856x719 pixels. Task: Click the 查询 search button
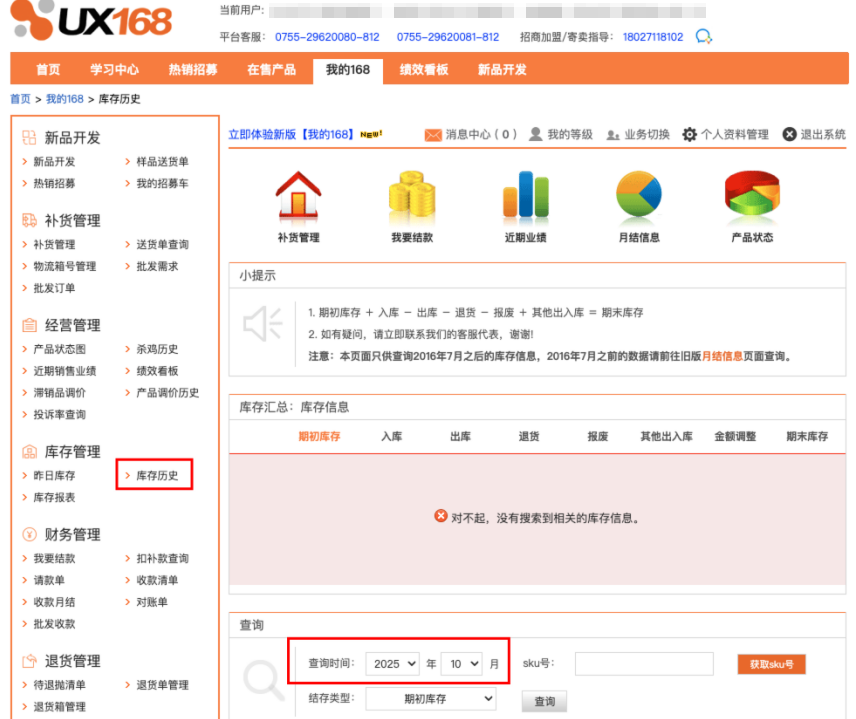[x=544, y=702]
